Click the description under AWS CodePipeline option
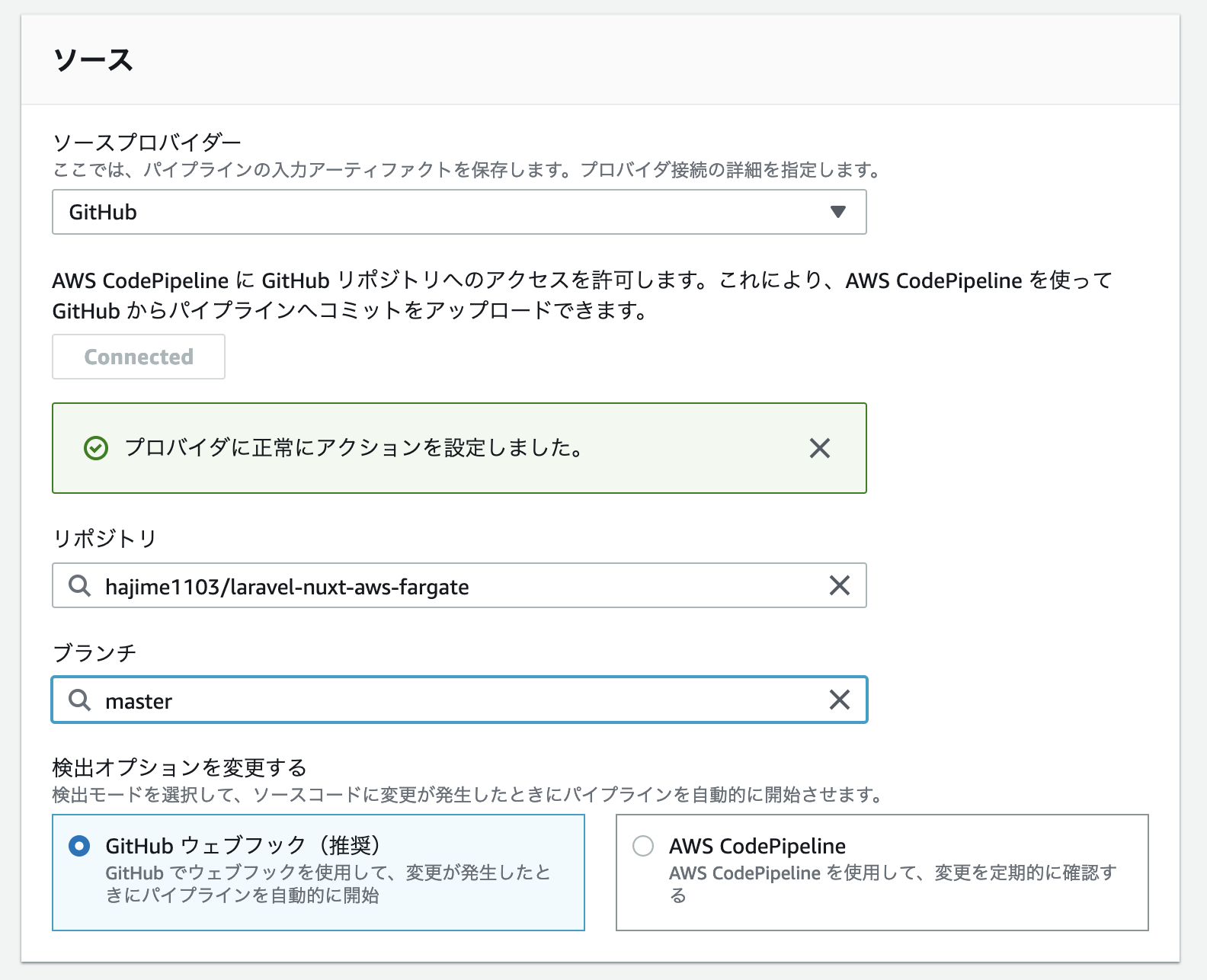The image size is (1207, 980). [893, 884]
